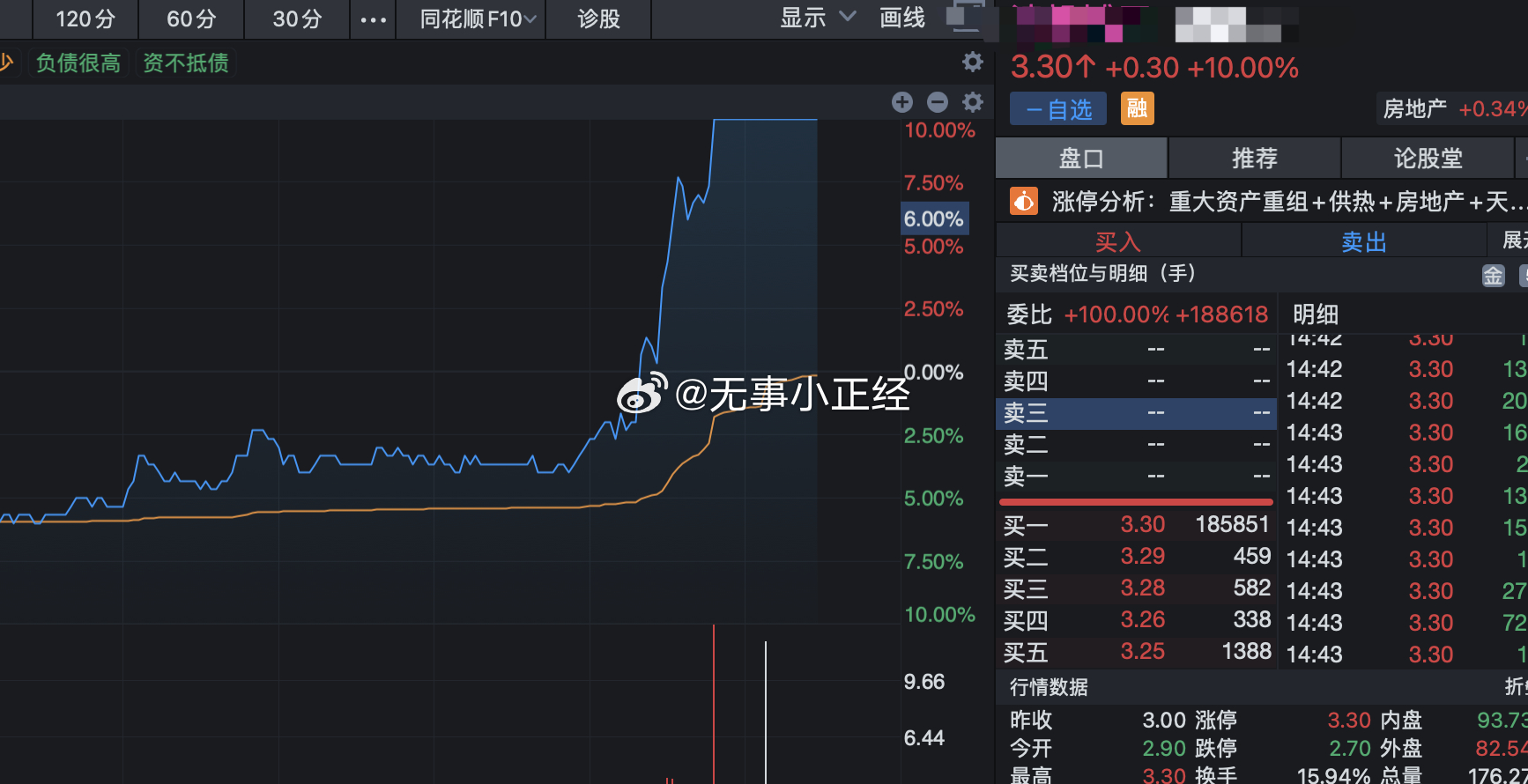This screenshot has width=1528, height=784.
Task: Click white volume bar in volume chart
Action: (766, 713)
